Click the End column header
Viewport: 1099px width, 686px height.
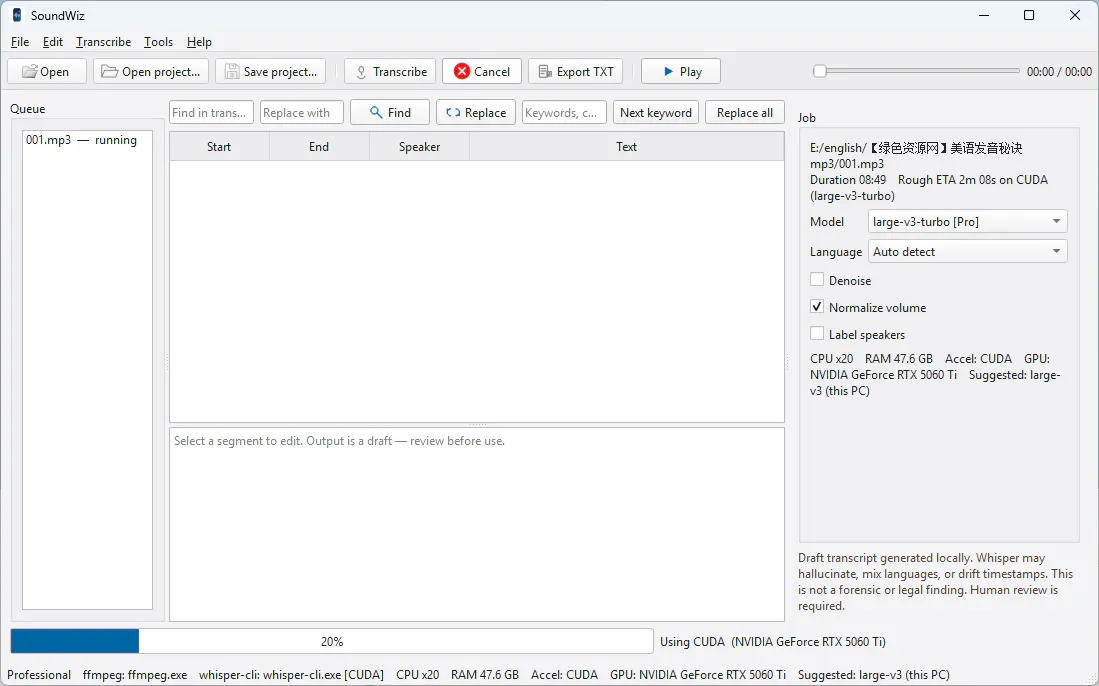(319, 146)
